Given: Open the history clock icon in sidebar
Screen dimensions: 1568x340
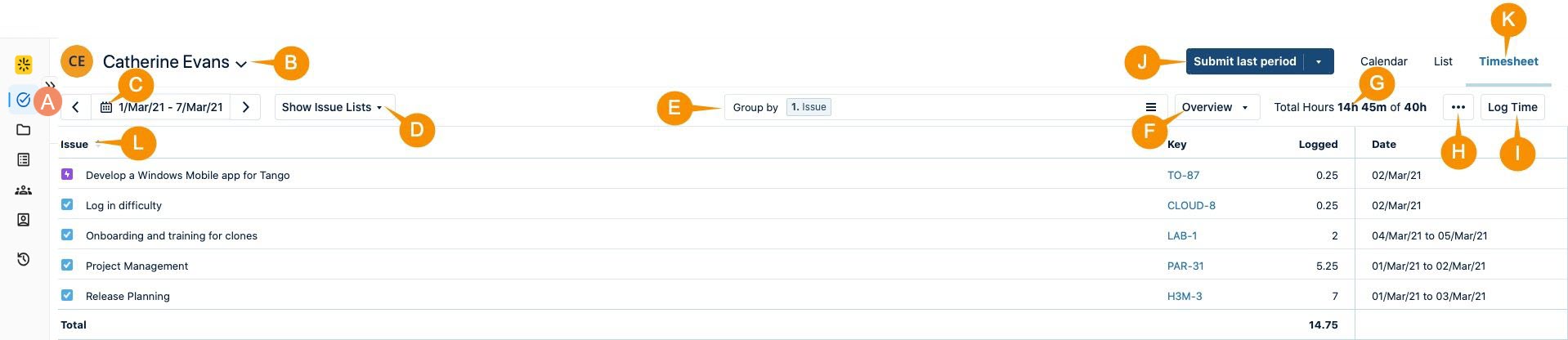Looking at the screenshot, I should (x=24, y=259).
